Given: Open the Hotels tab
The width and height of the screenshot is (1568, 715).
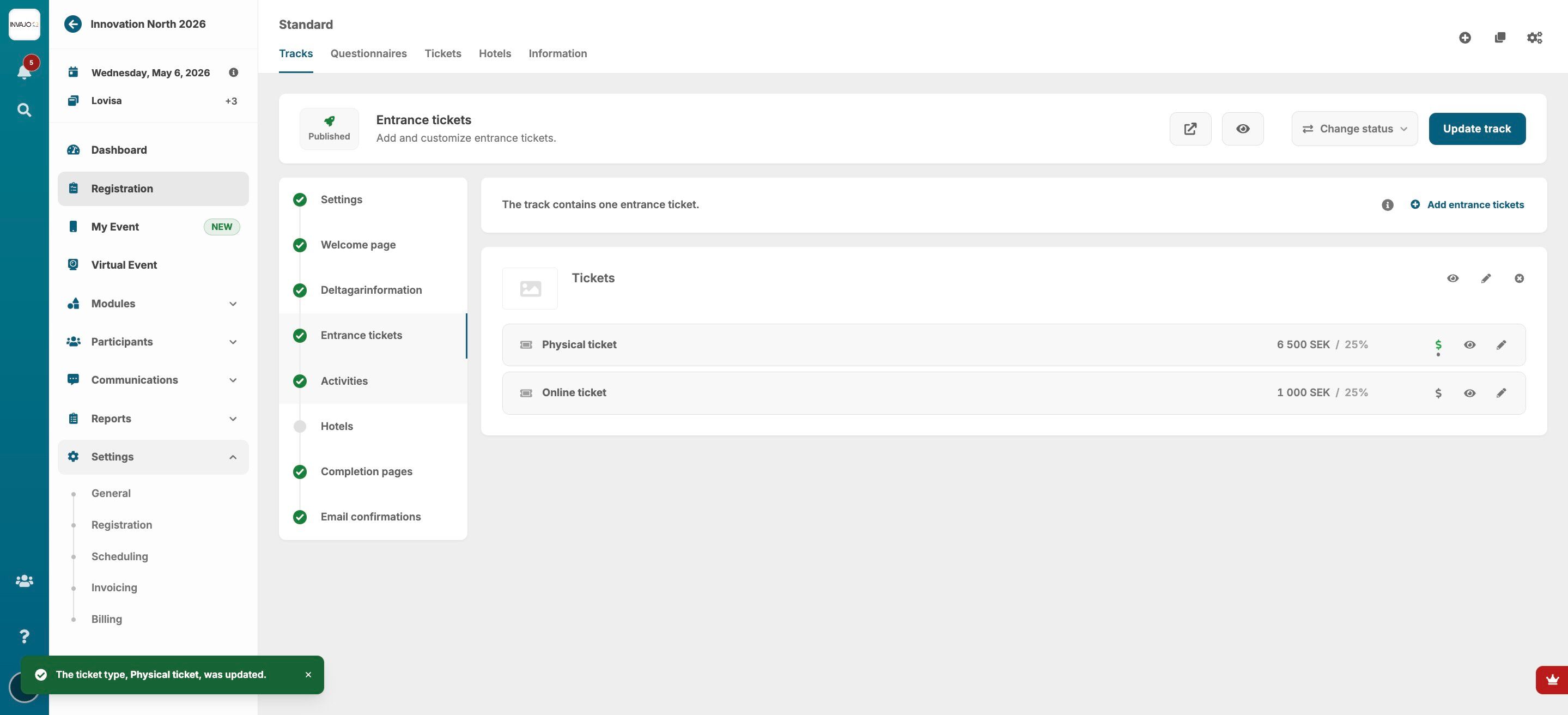Looking at the screenshot, I should click(x=494, y=53).
